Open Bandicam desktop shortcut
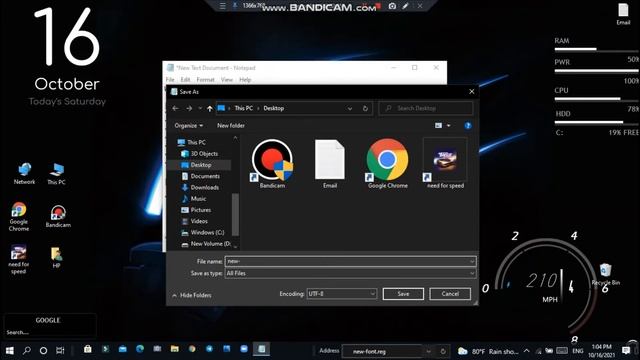The width and height of the screenshot is (640, 360). [x=58, y=216]
